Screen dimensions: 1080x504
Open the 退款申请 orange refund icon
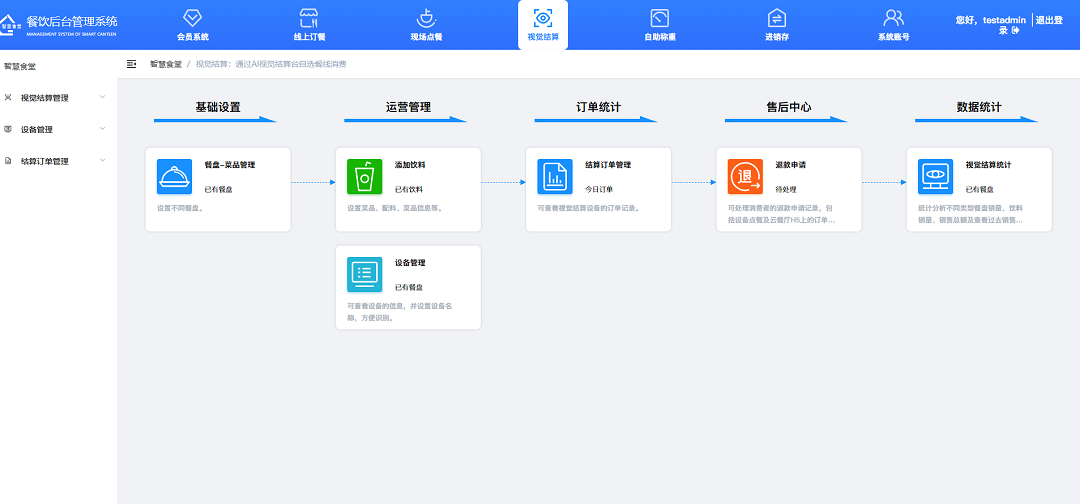(744, 177)
